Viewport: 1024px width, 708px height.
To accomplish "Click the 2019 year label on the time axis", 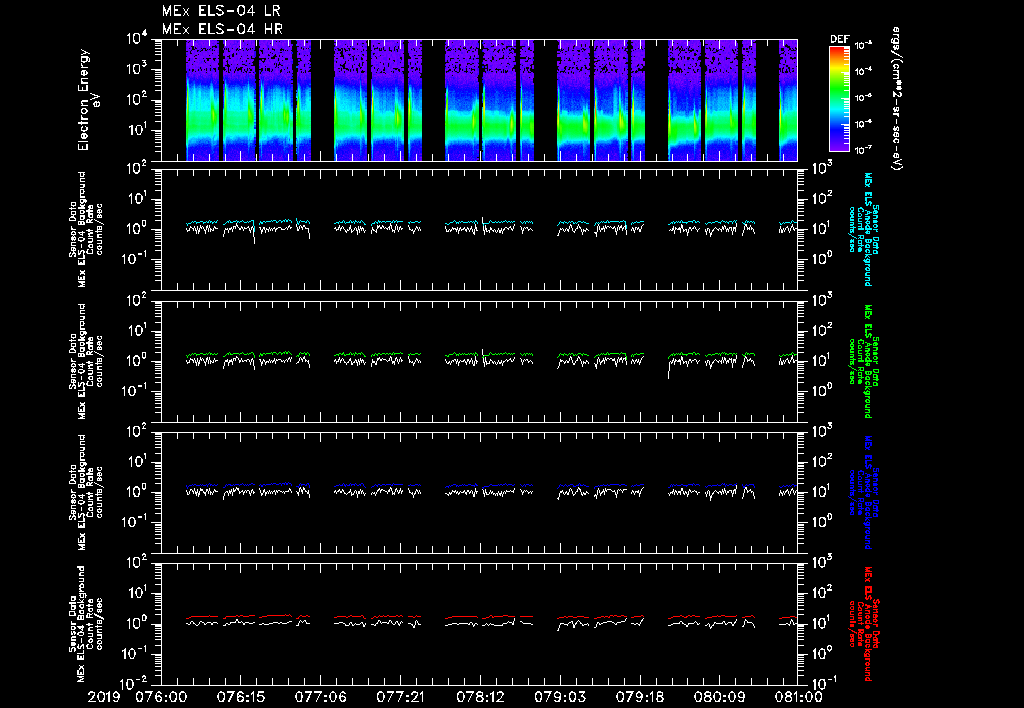I will [104, 697].
